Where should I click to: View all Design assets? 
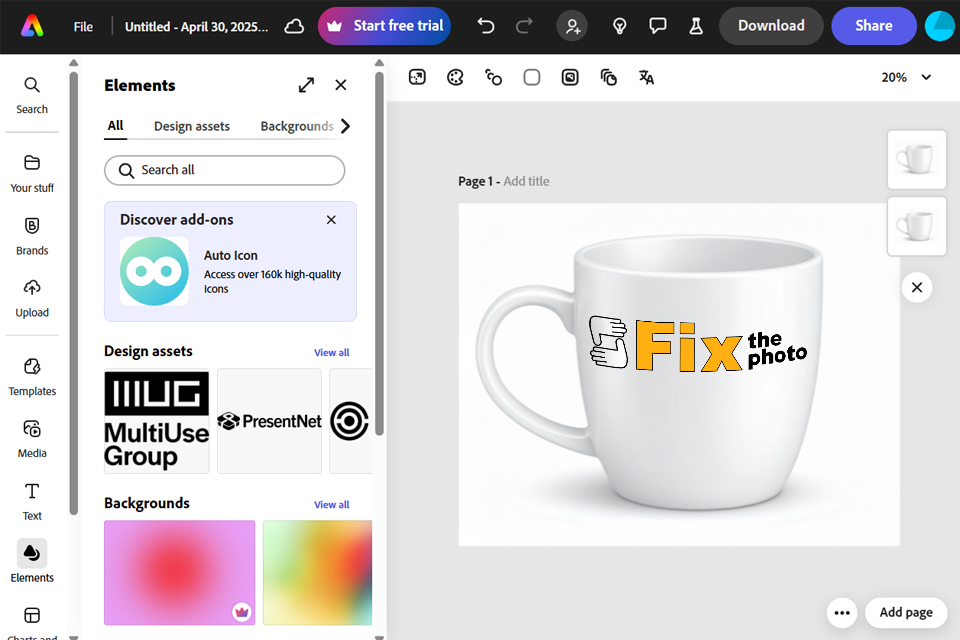pos(331,353)
